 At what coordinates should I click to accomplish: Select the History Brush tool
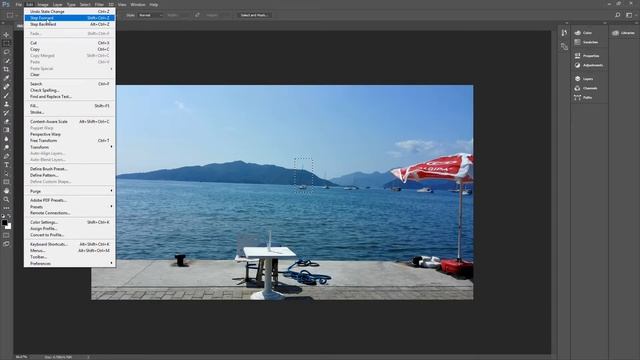pyautogui.click(x=6, y=113)
